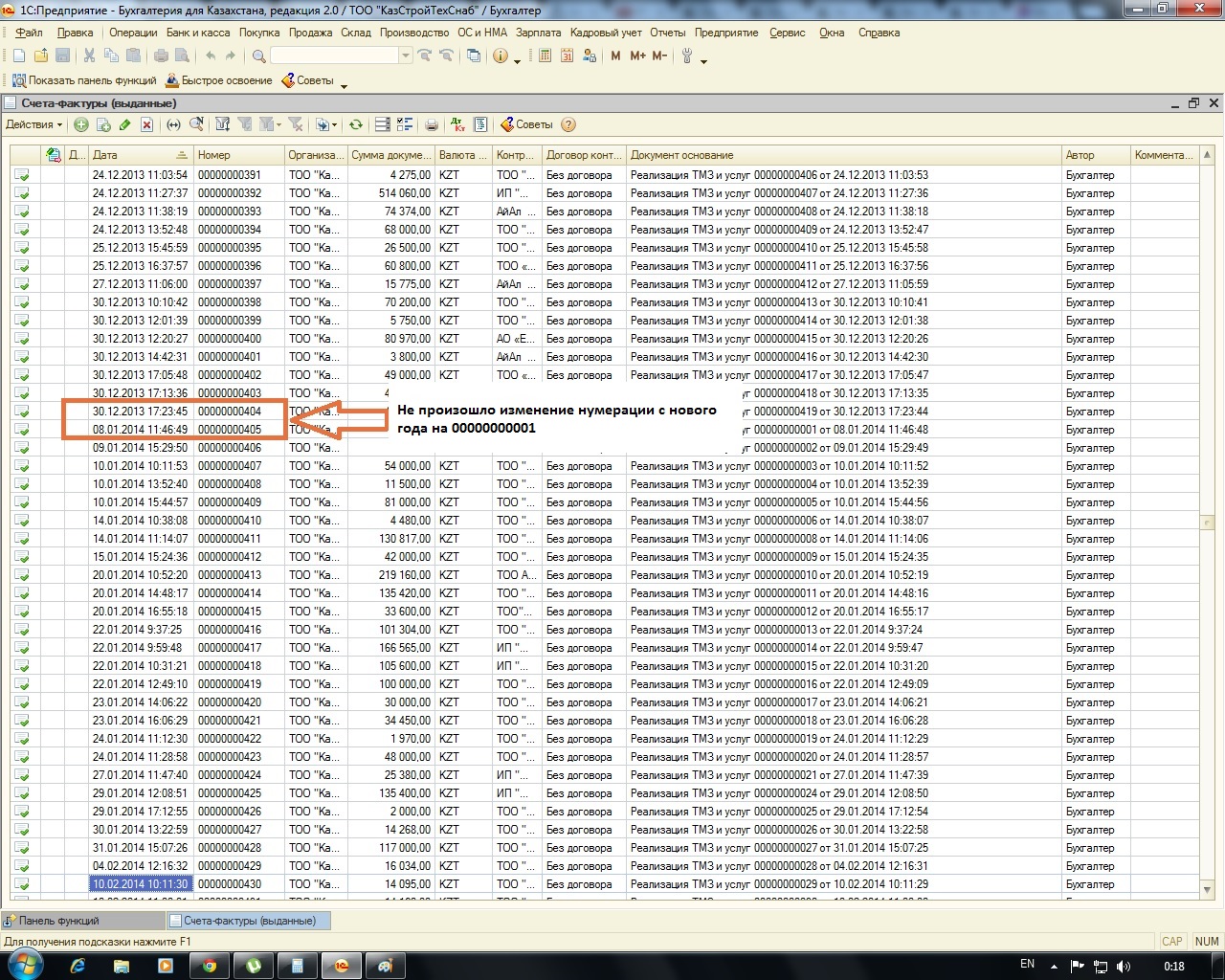Create a new document with the blank page icon
Image resolution: width=1225 pixels, height=980 pixels.
18,56
